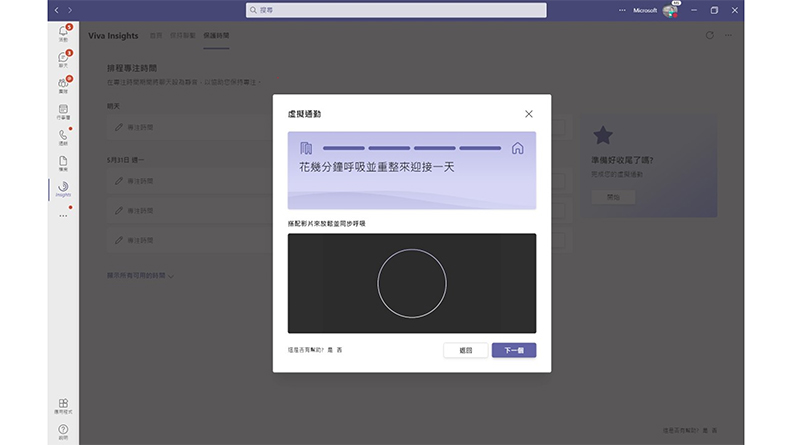792x445 pixels.
Task: Click the 開始 button on wrap-up card
Action: 613,197
